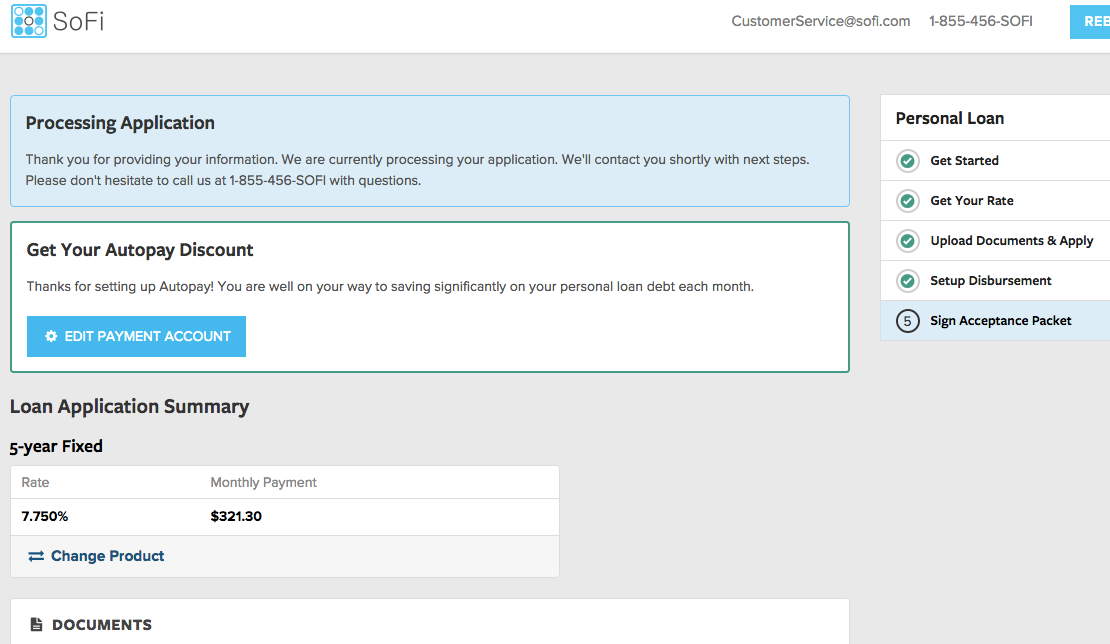Click the Thanks for setting up Autopay message

point(390,287)
